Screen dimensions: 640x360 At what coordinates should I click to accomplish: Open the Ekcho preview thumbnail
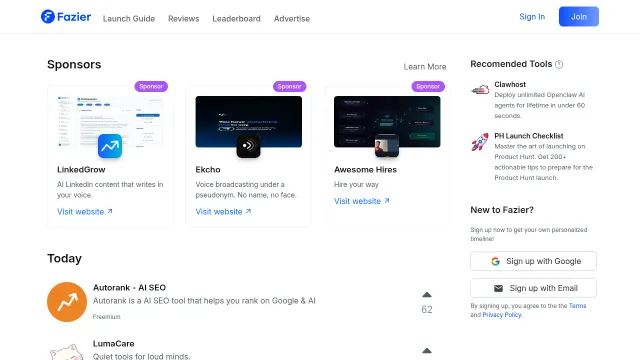click(x=249, y=122)
